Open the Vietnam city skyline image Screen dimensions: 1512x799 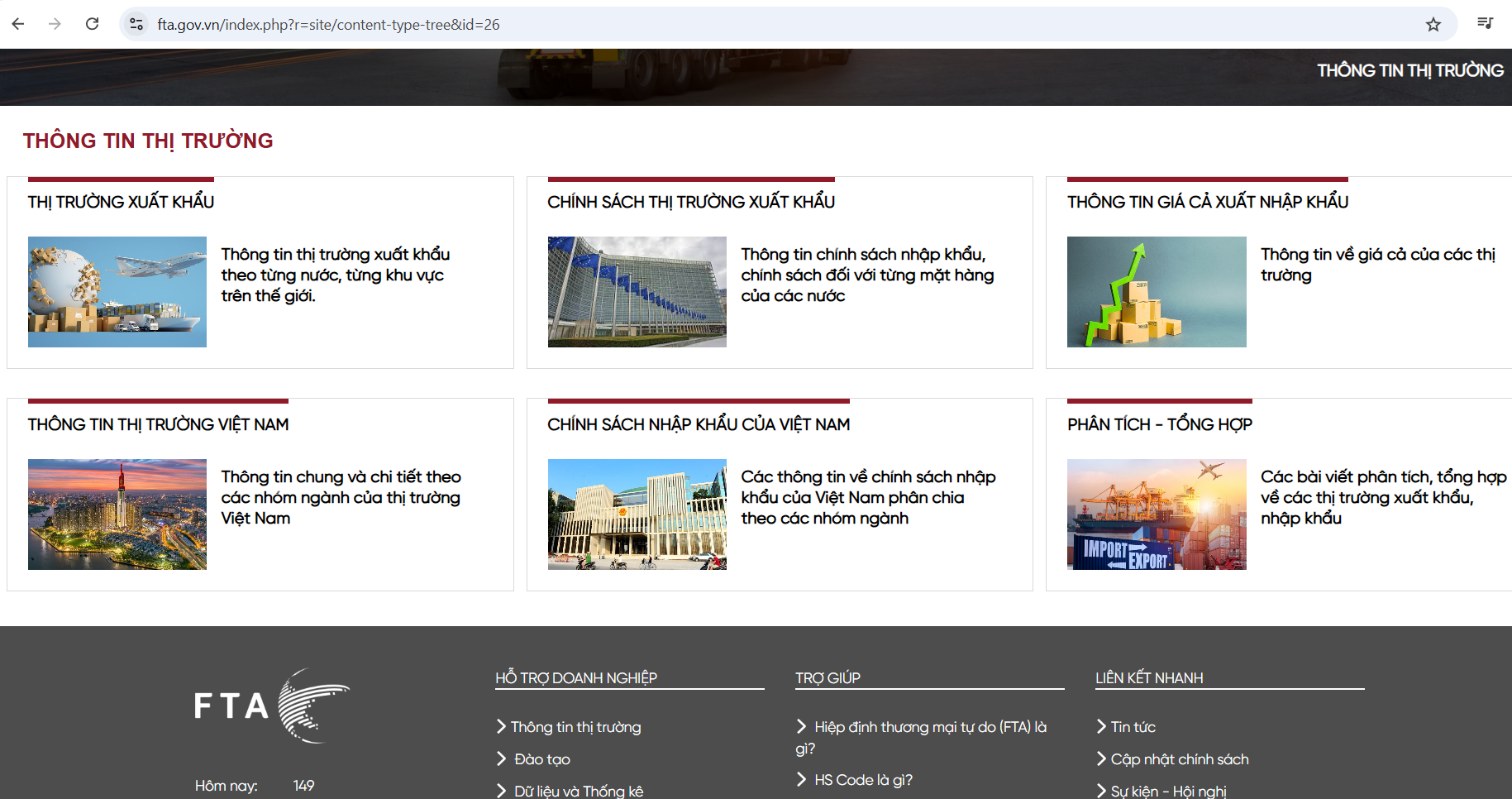117,514
